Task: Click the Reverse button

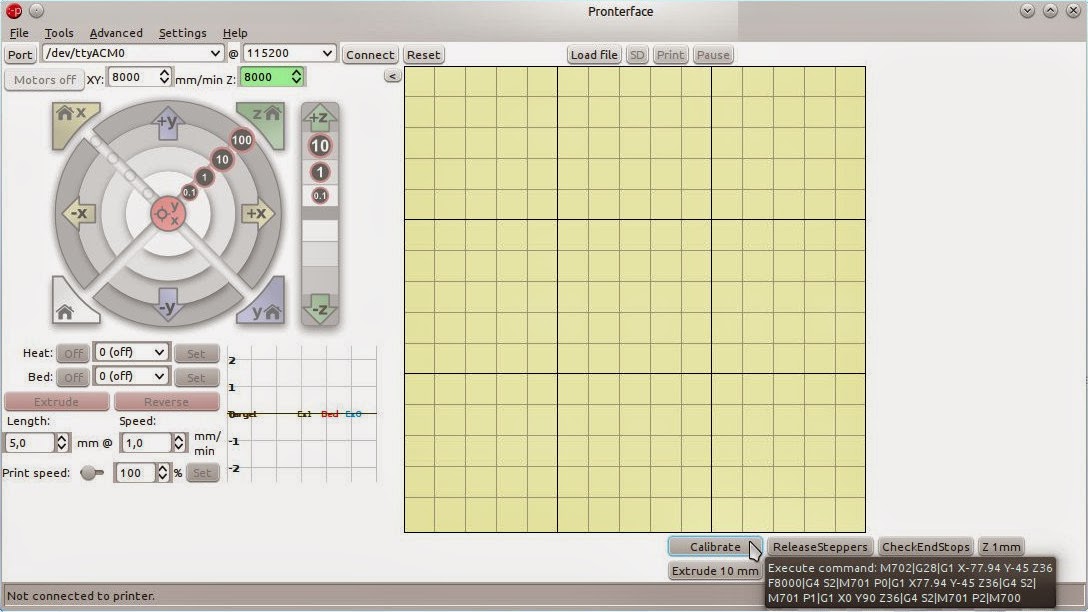Action: point(167,402)
